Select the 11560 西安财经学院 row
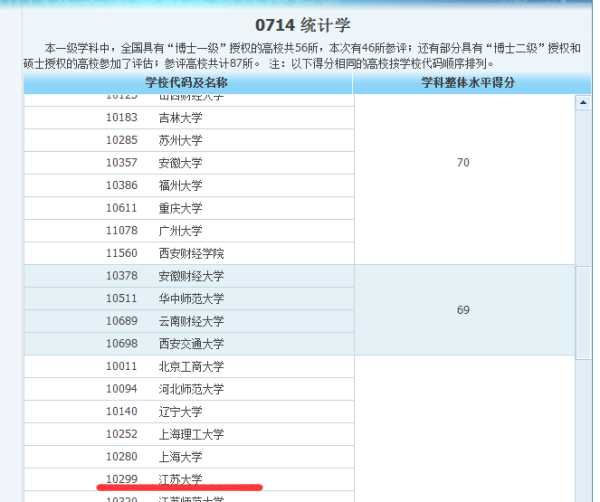The image size is (600, 502). pyautogui.click(x=189, y=253)
